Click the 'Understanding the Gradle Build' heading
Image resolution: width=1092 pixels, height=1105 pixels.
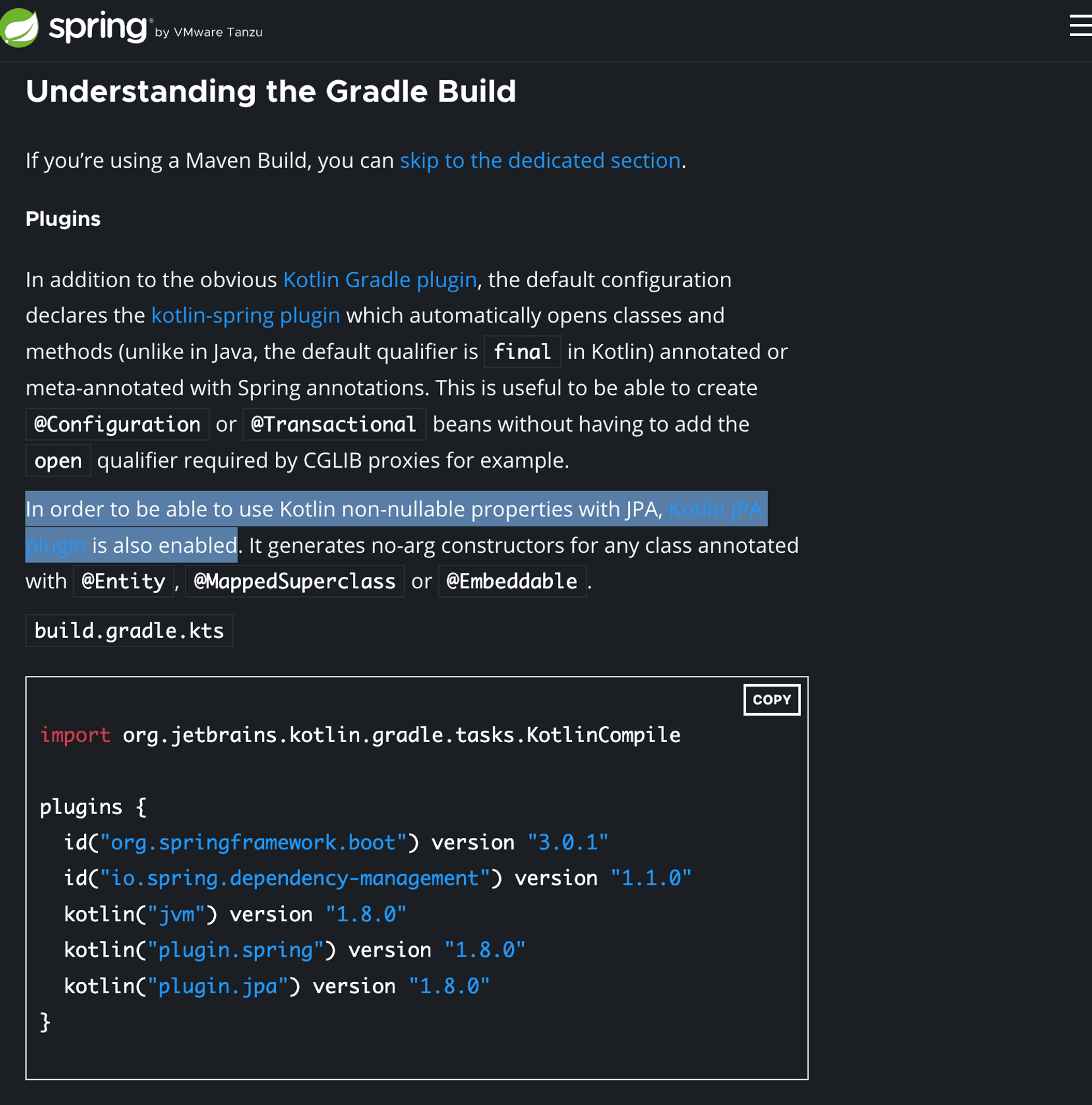point(271,92)
